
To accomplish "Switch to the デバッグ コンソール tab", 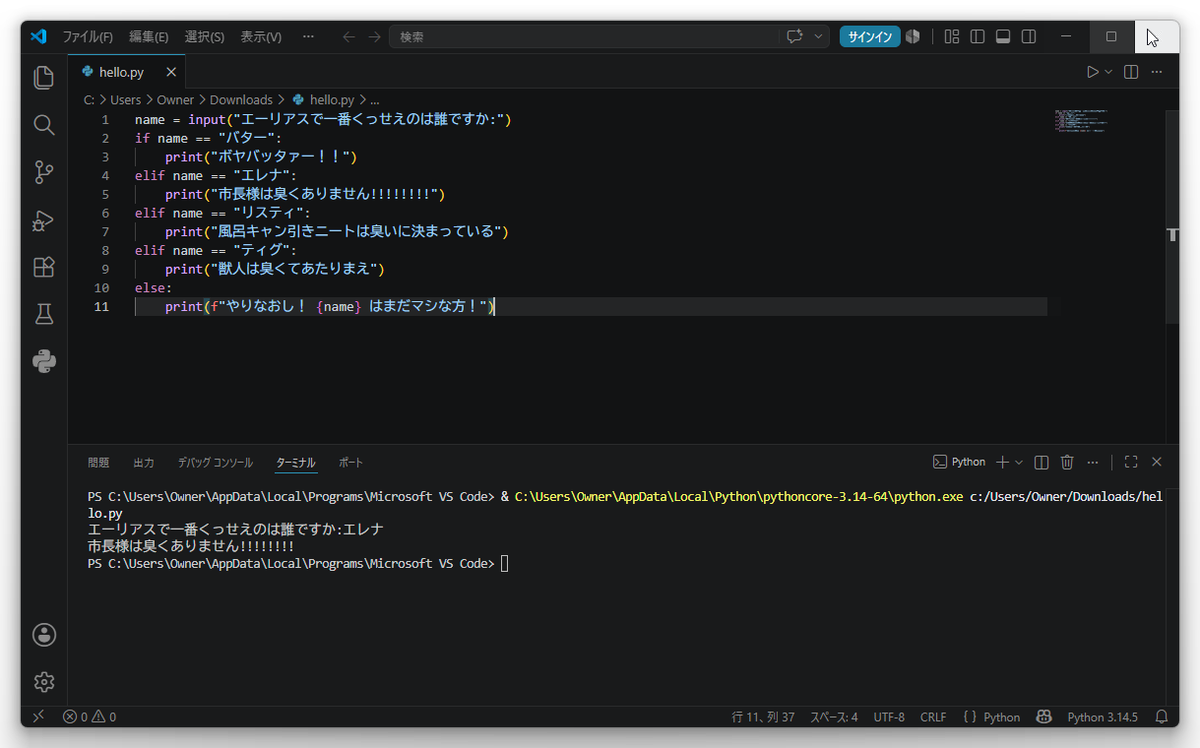I will [215, 462].
